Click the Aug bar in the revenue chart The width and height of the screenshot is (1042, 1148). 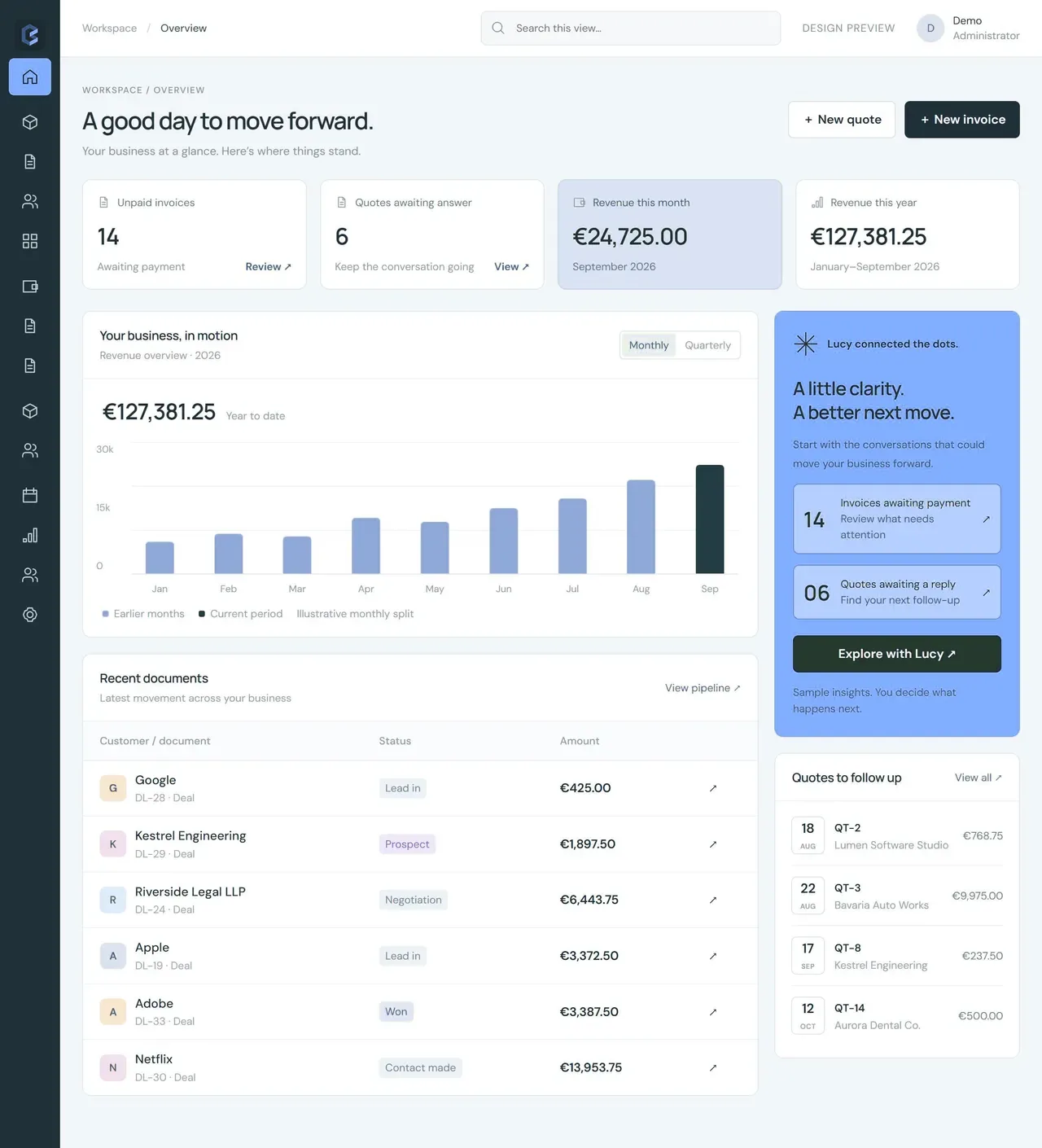coord(641,527)
